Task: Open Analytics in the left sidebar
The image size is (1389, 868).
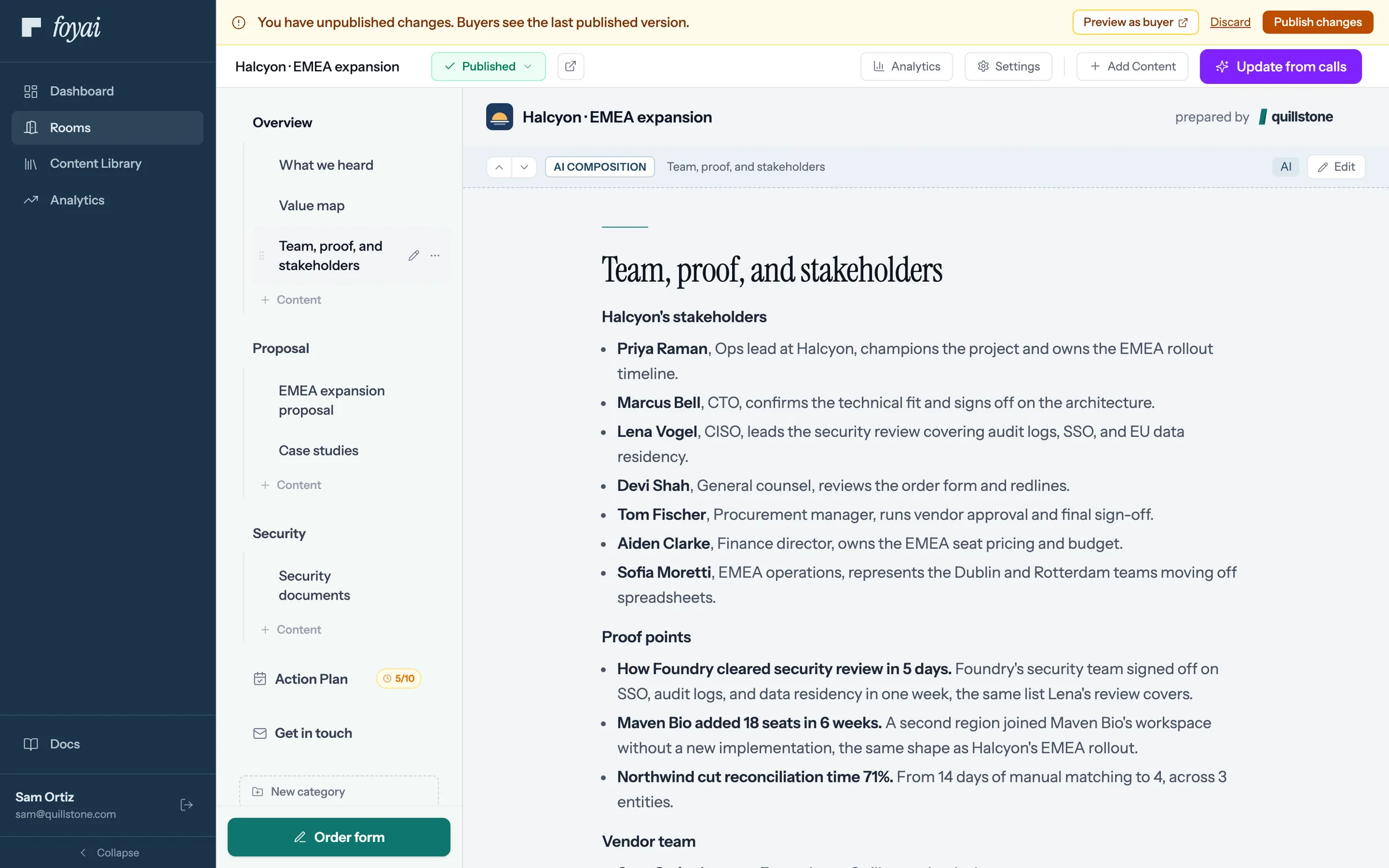Action: pyautogui.click(x=108, y=200)
